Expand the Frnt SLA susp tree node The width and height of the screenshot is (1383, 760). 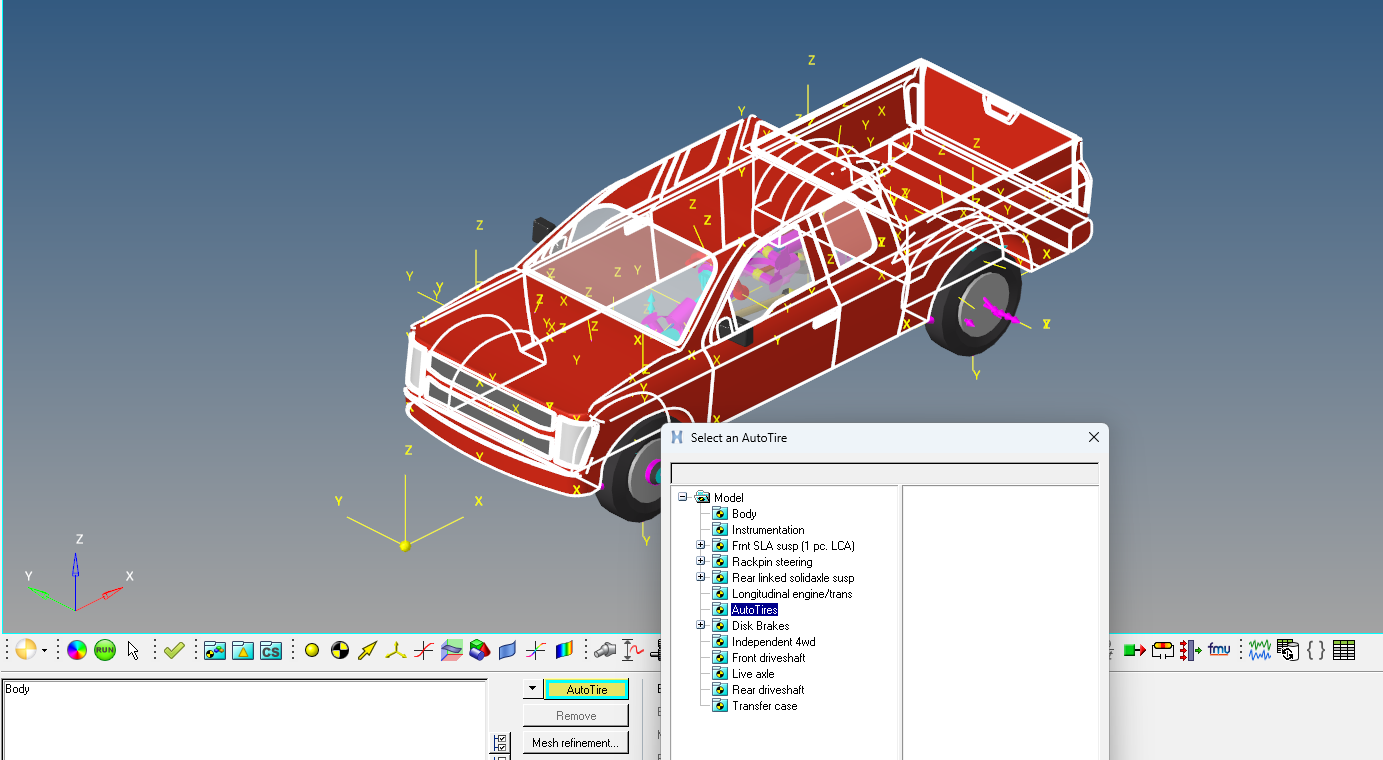pyautogui.click(x=701, y=545)
